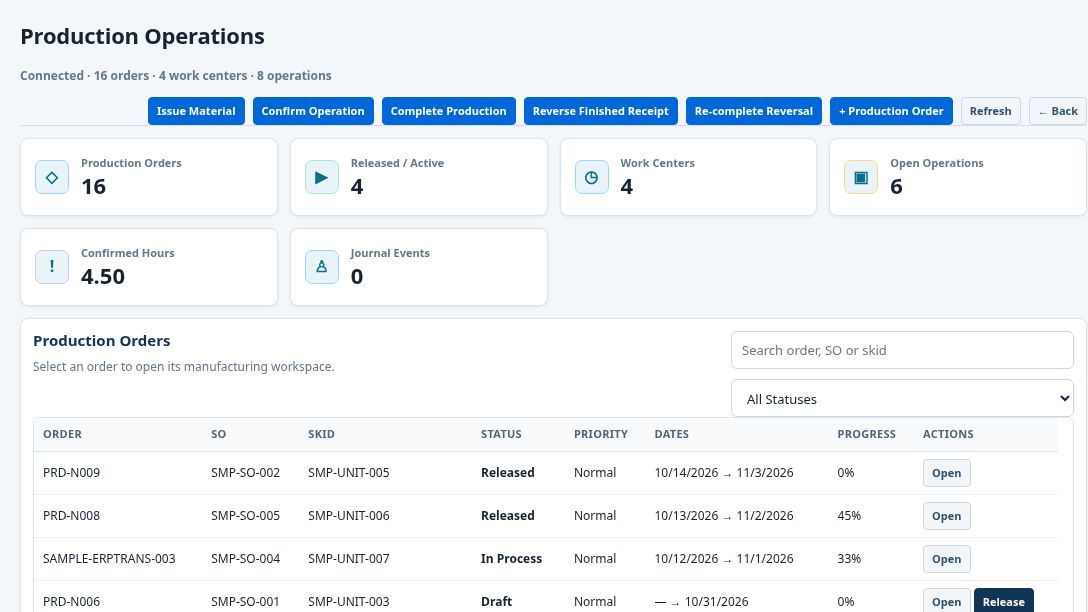The width and height of the screenshot is (1088, 612).
Task: Click dates 10/12/2026 → 11/1/2026
Action: (x=724, y=559)
